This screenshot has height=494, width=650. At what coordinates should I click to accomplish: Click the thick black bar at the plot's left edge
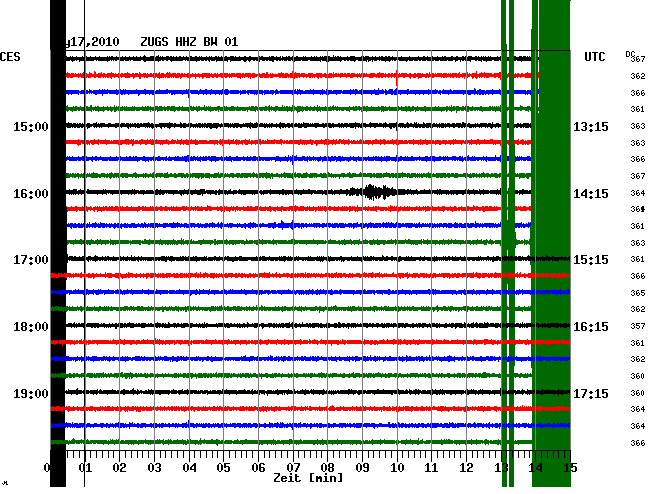click(x=58, y=243)
